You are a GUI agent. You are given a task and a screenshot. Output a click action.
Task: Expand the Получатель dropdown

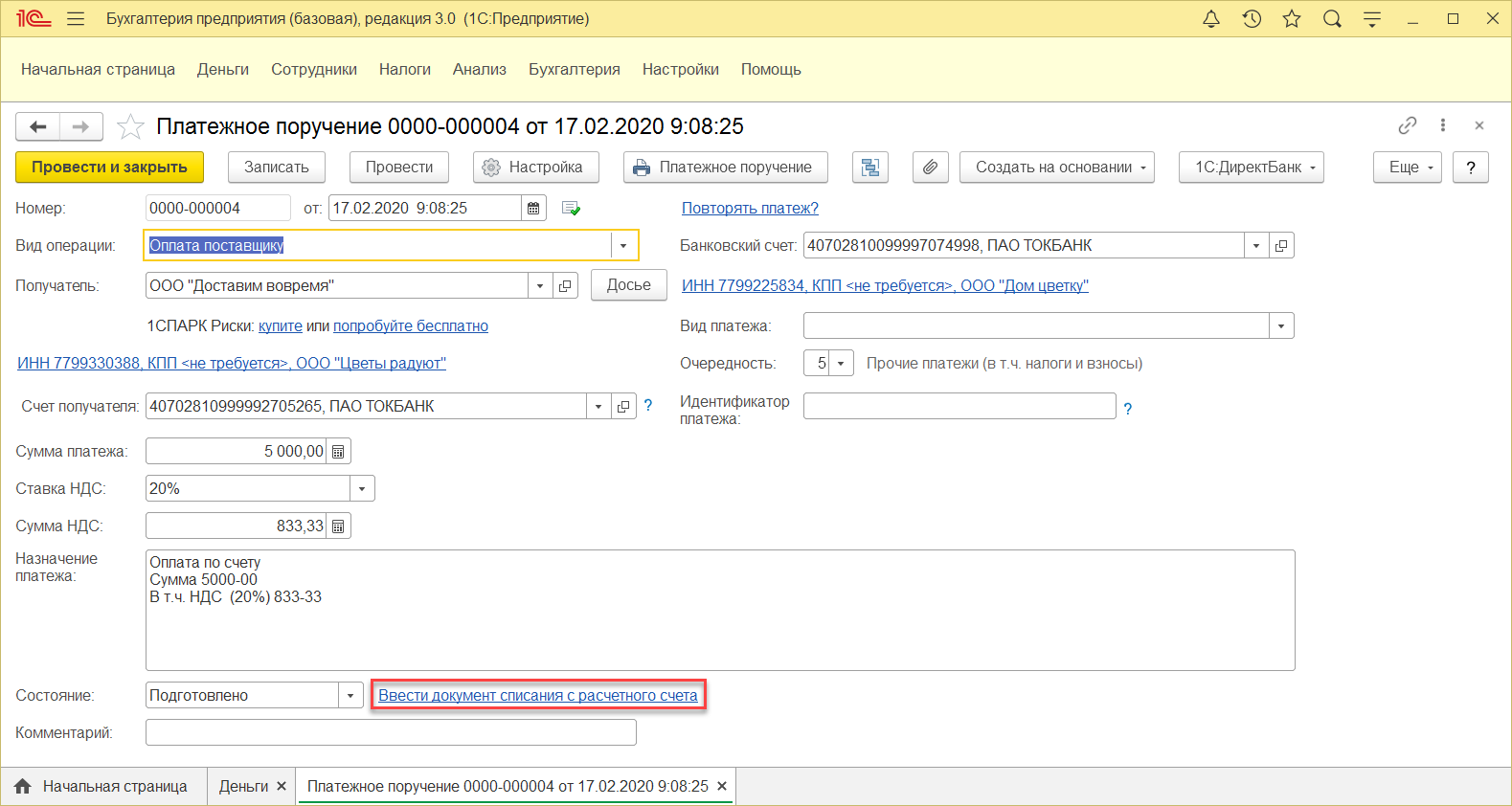coord(540,285)
